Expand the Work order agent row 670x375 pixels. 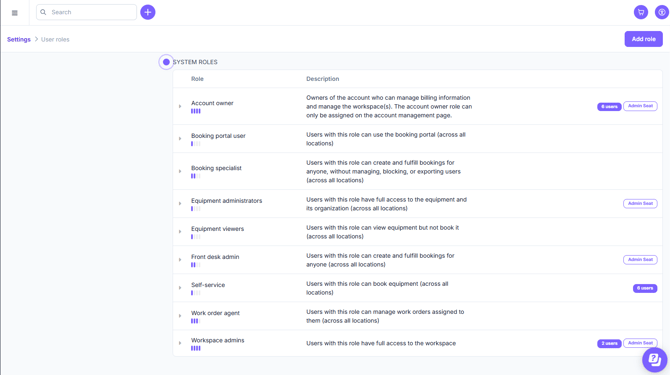(x=180, y=316)
